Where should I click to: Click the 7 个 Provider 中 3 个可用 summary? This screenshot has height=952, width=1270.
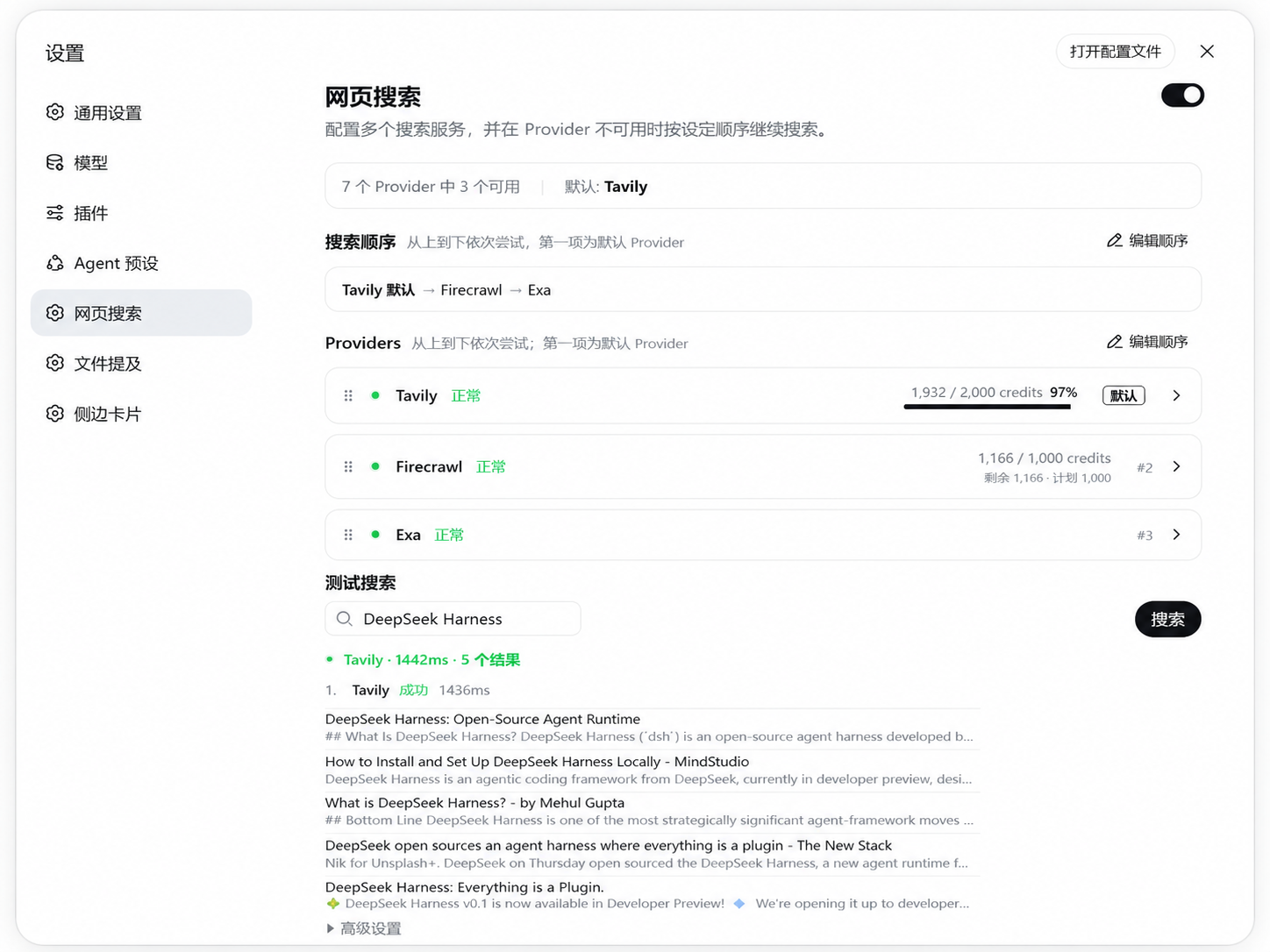[x=431, y=186]
